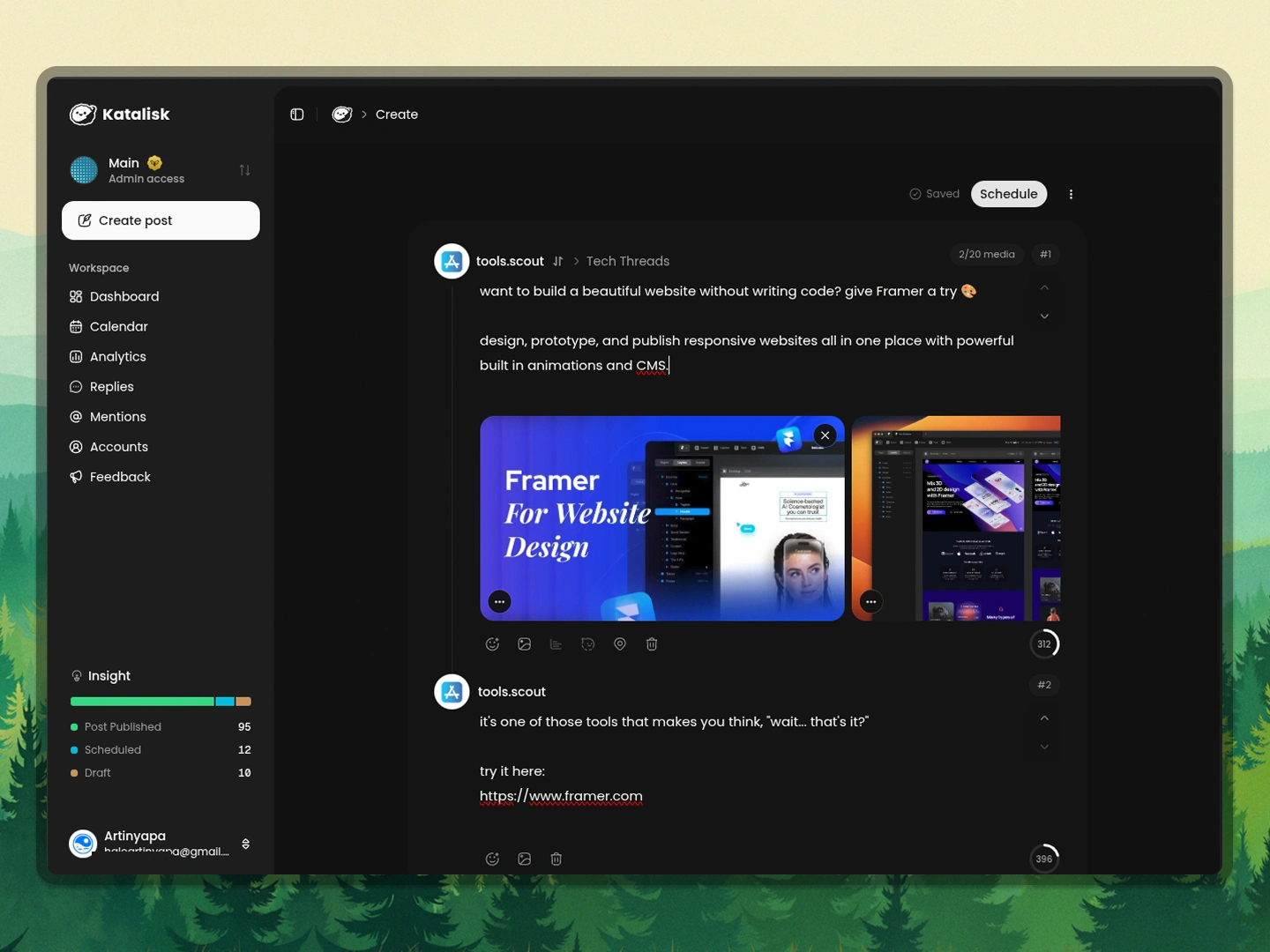Screen dimensions: 1270x952
Task: Add an emoji to post #1
Action: 492,644
